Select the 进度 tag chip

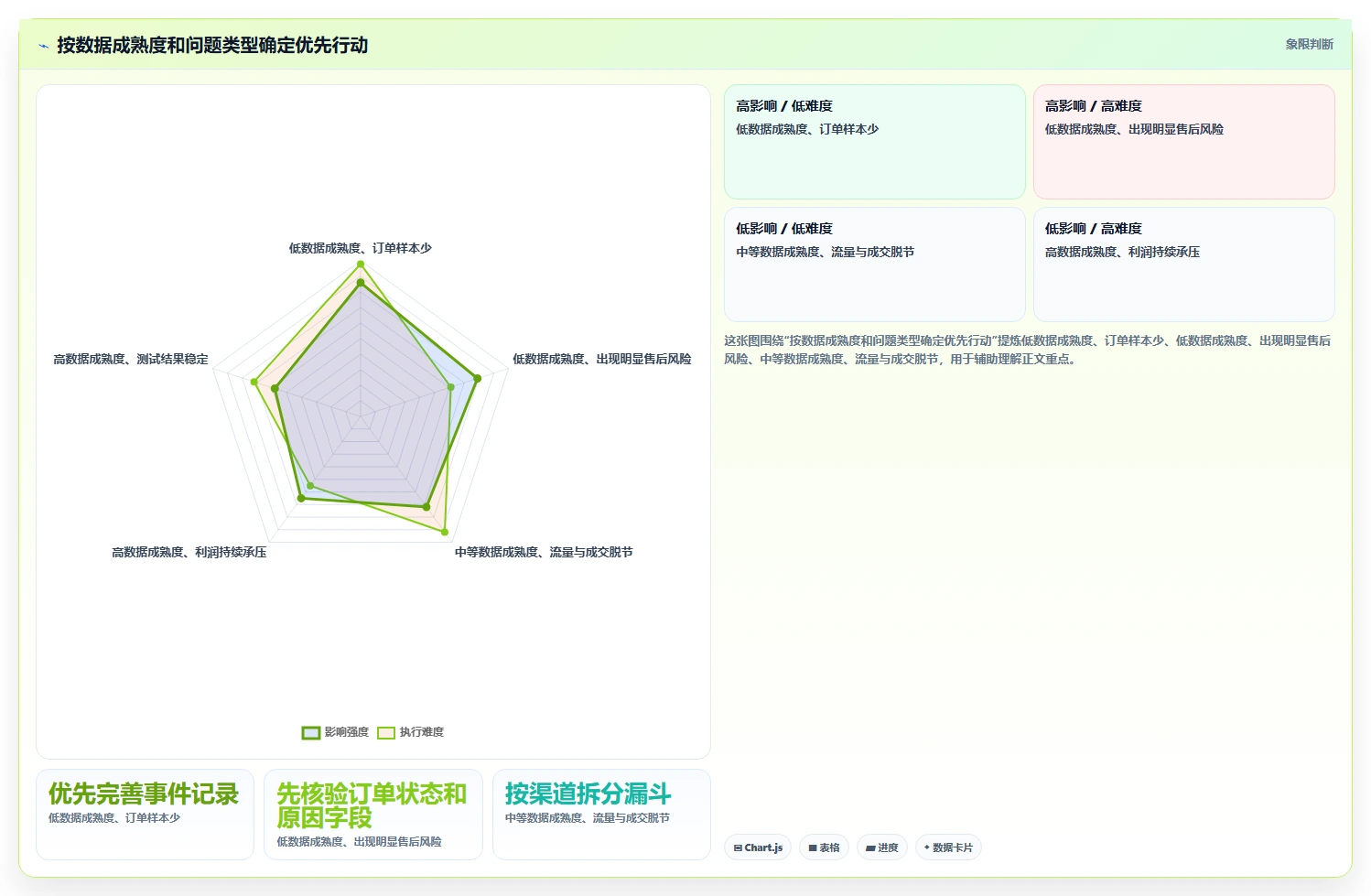point(882,847)
